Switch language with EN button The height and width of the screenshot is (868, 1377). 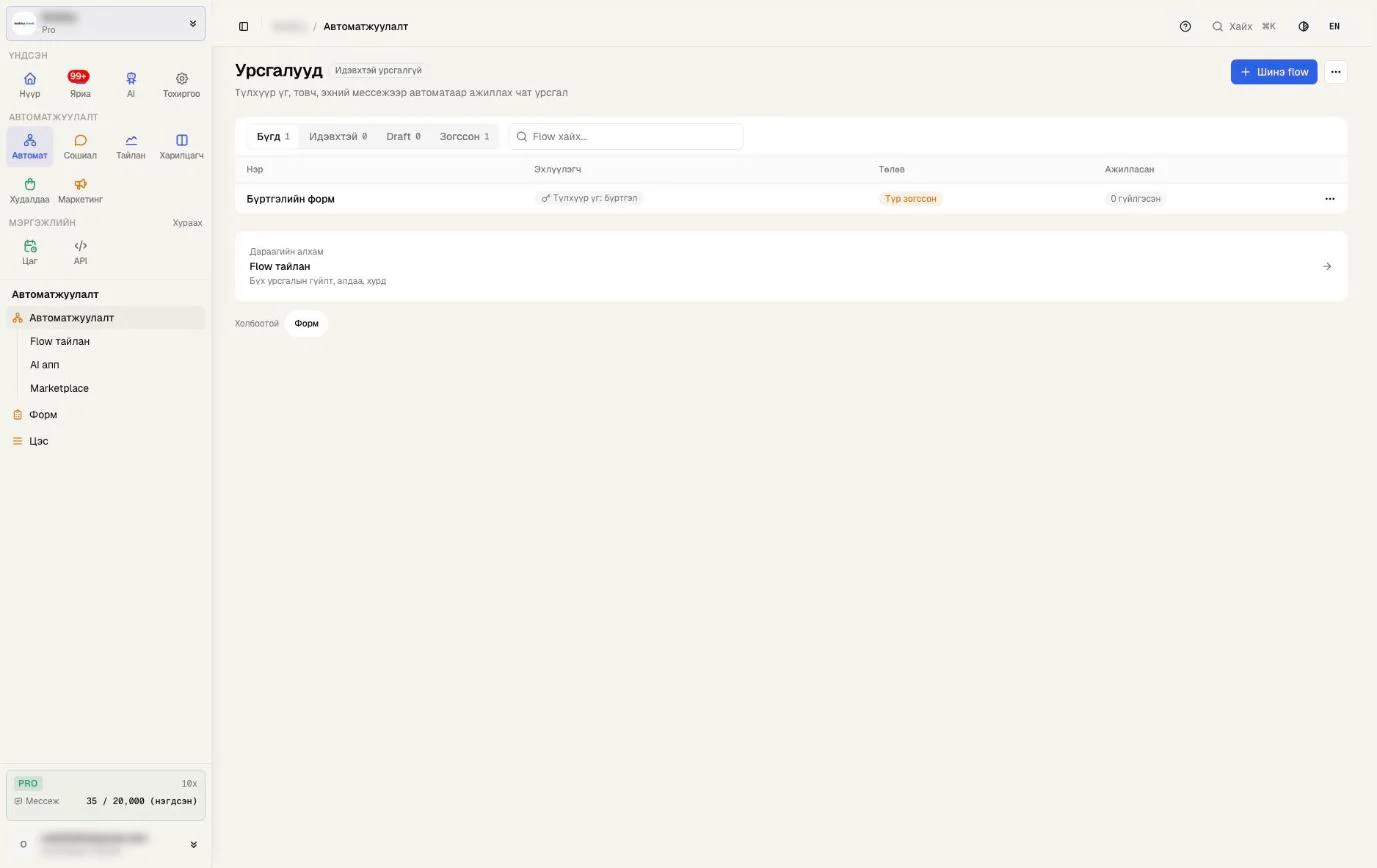pyautogui.click(x=1334, y=26)
